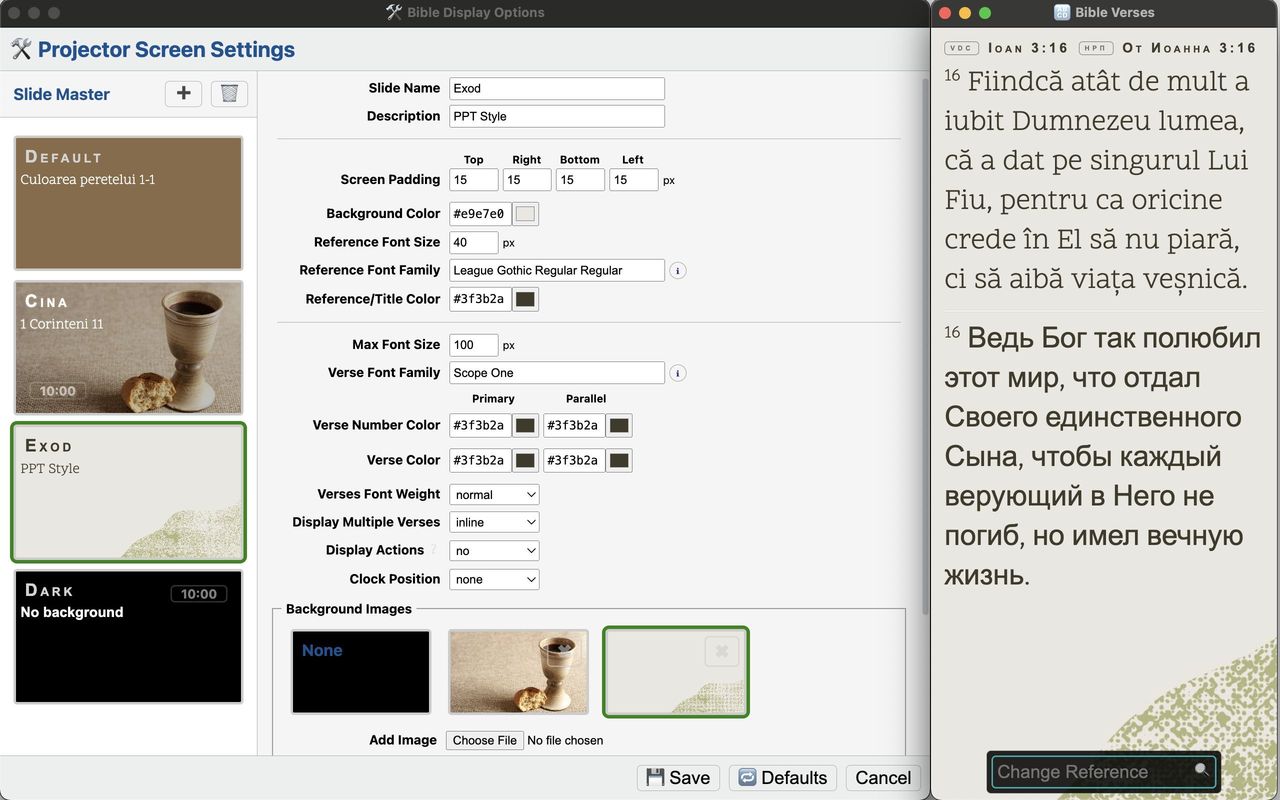1280x800 pixels.
Task: Reset settings with the Defaults button
Action: click(x=784, y=778)
